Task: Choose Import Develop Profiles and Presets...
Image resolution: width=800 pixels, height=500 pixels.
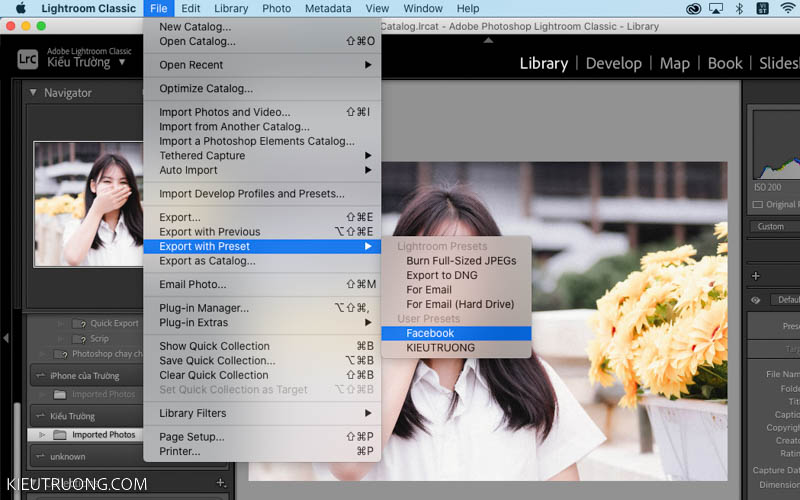Action: (262, 193)
